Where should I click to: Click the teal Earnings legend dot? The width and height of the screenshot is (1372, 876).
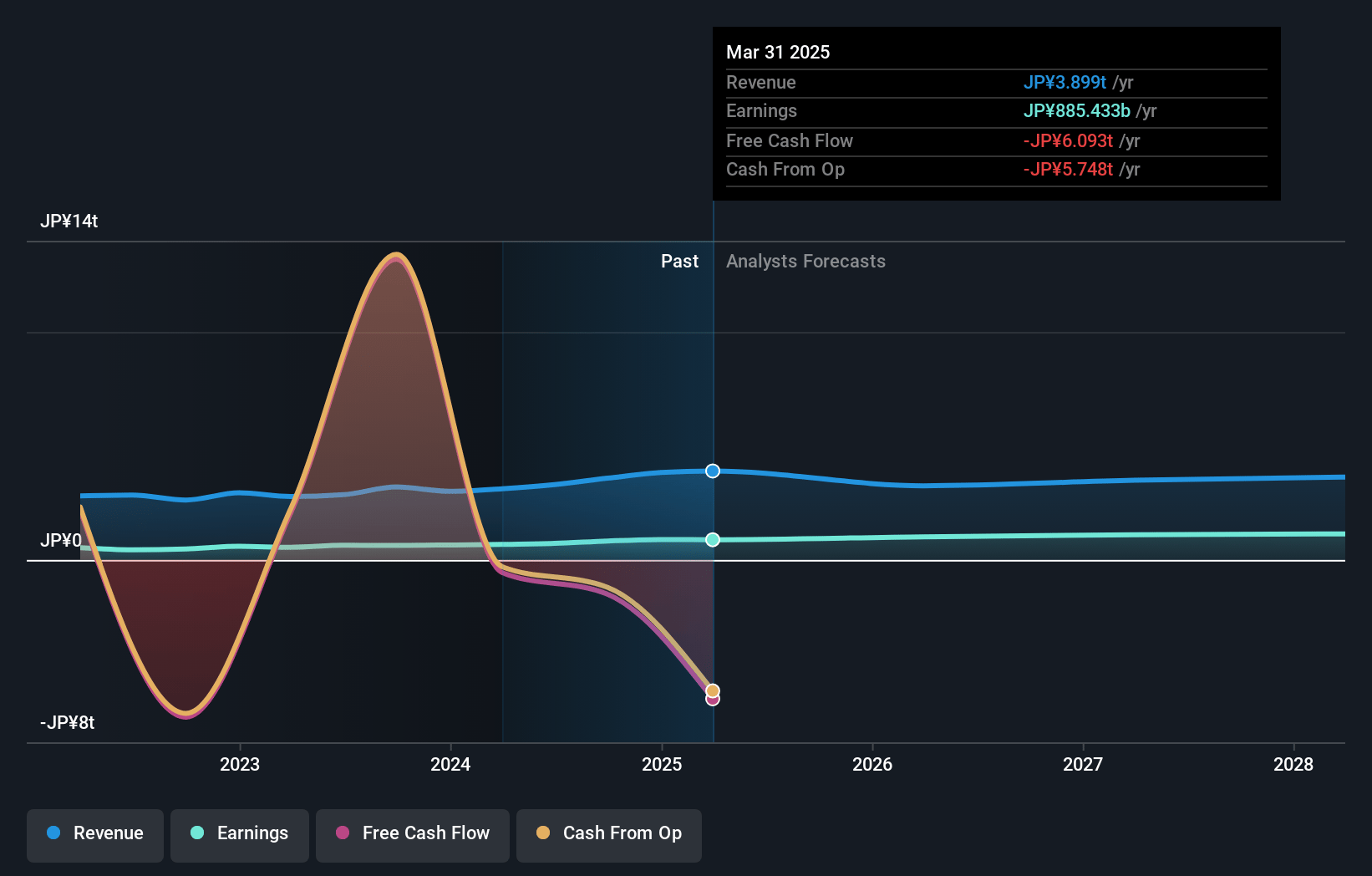pos(197,833)
